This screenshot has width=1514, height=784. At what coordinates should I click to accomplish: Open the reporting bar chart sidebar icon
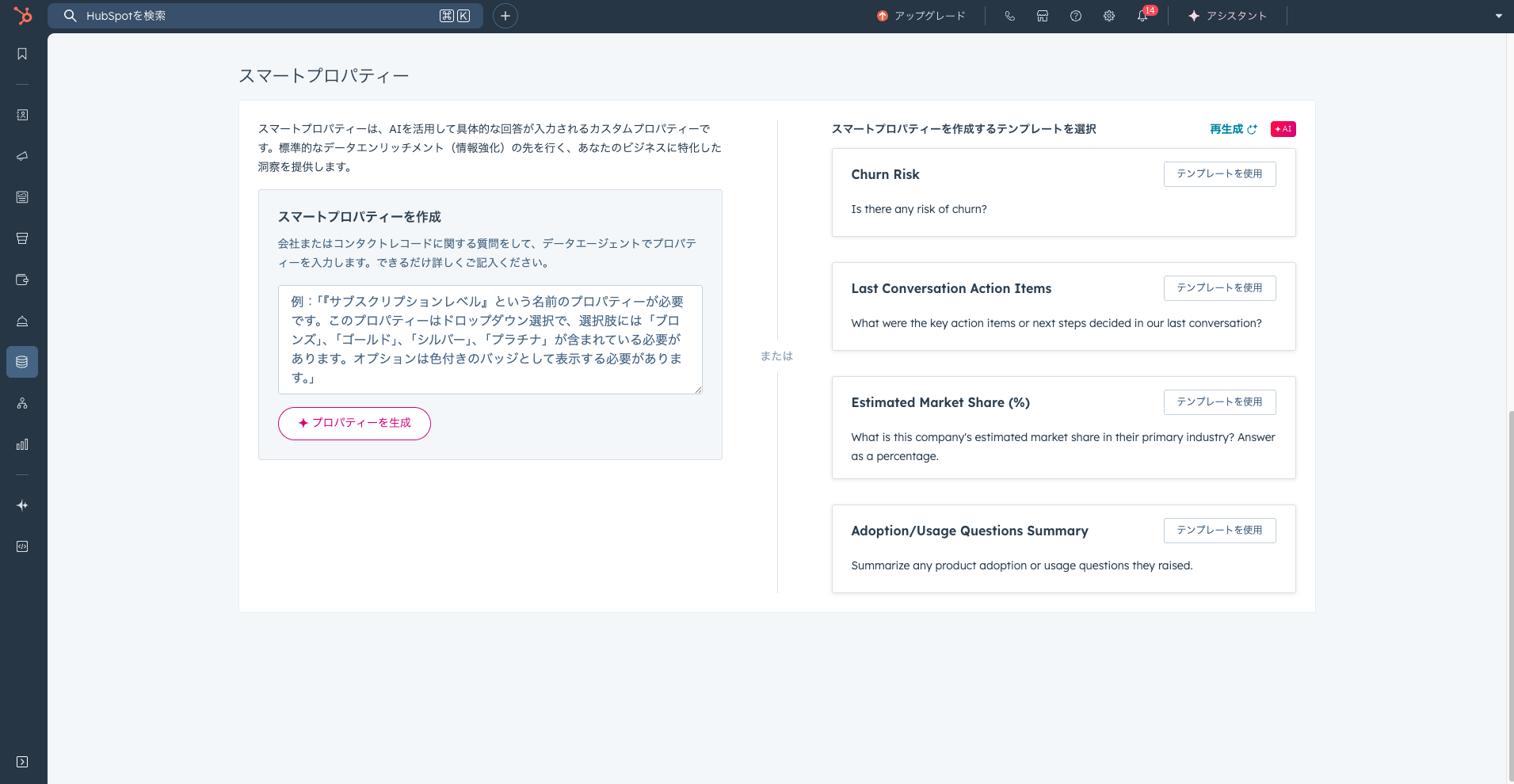22,444
